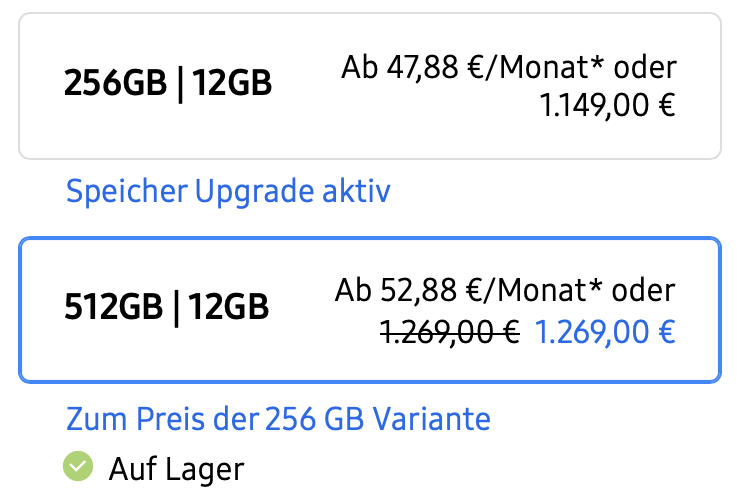Click the bold 512GB storage text

(x=114, y=307)
